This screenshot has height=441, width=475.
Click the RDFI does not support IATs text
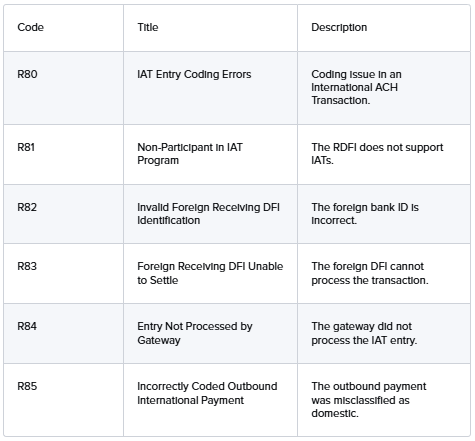pyautogui.click(x=377, y=154)
